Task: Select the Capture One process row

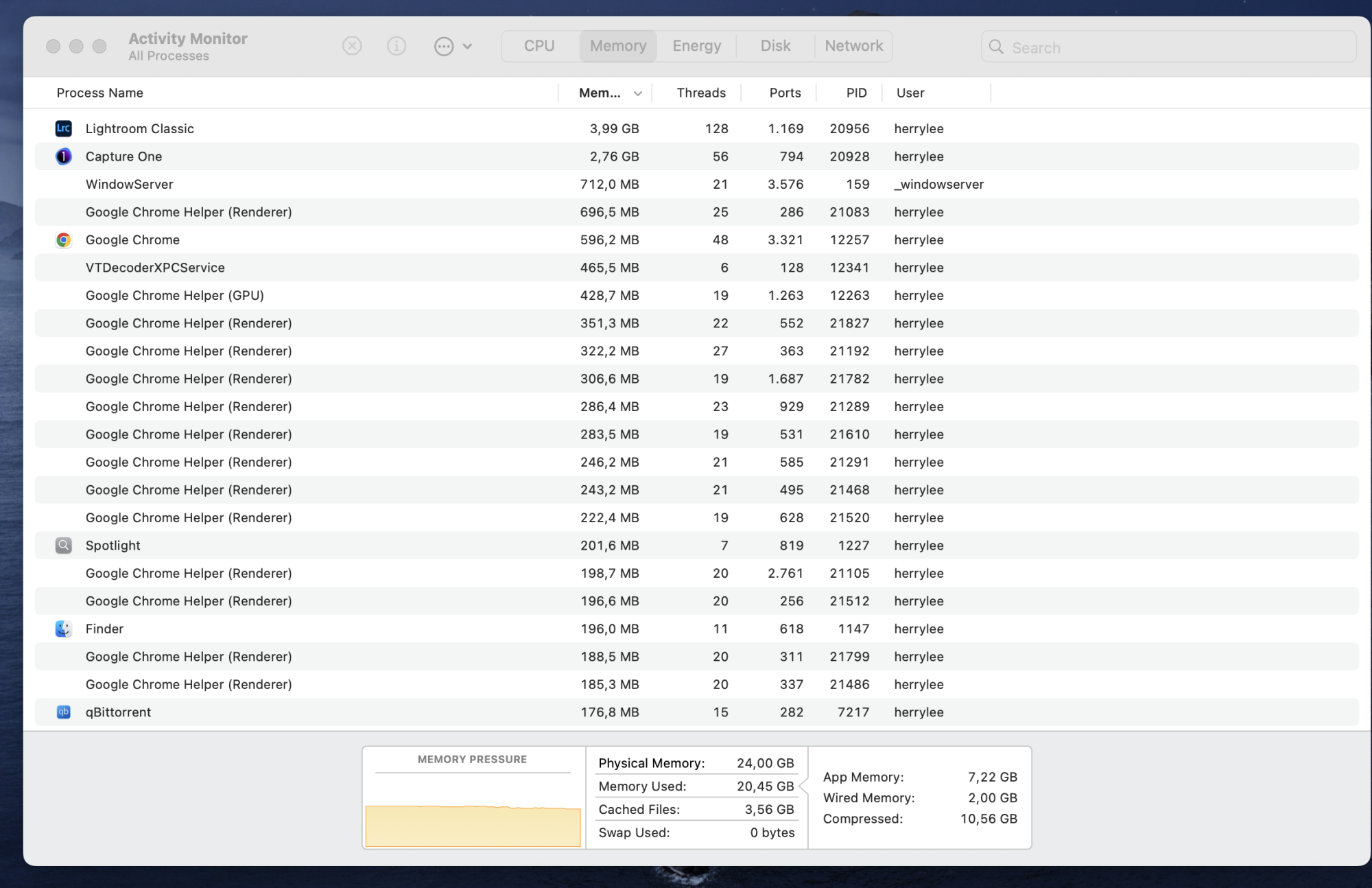Action: pos(696,156)
